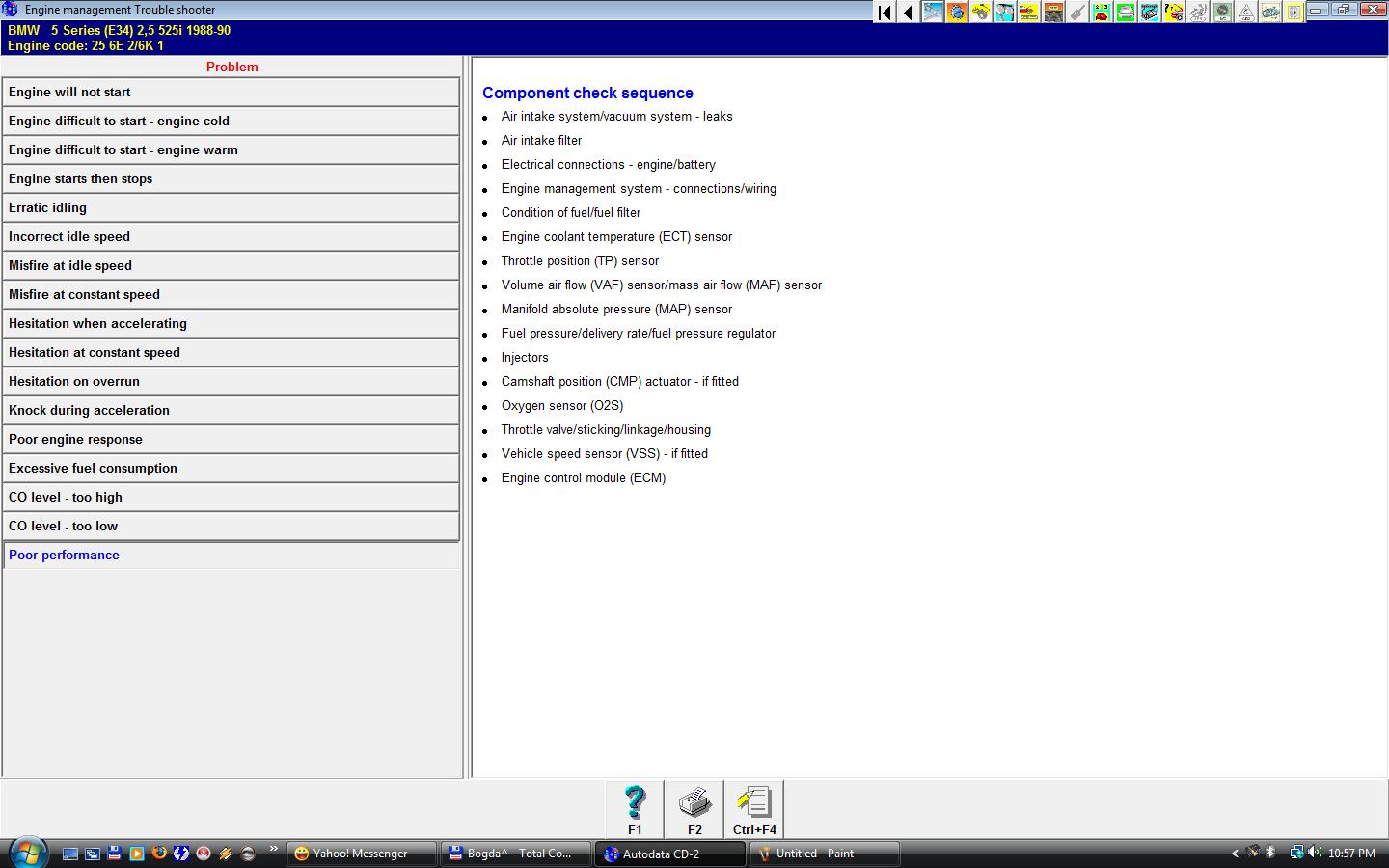1389x868 pixels.
Task: Show hidden tray icons arrow
Action: (x=1235, y=854)
